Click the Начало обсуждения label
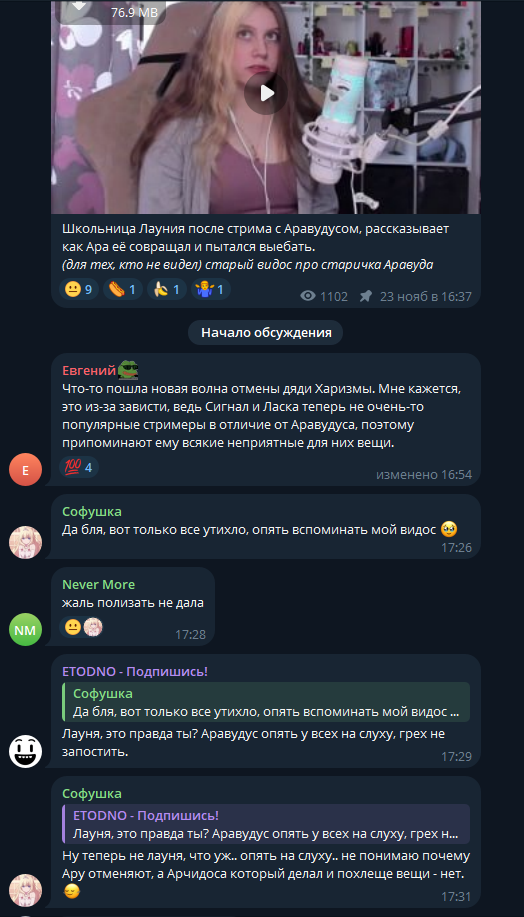The image size is (524, 917). pyautogui.click(x=266, y=333)
